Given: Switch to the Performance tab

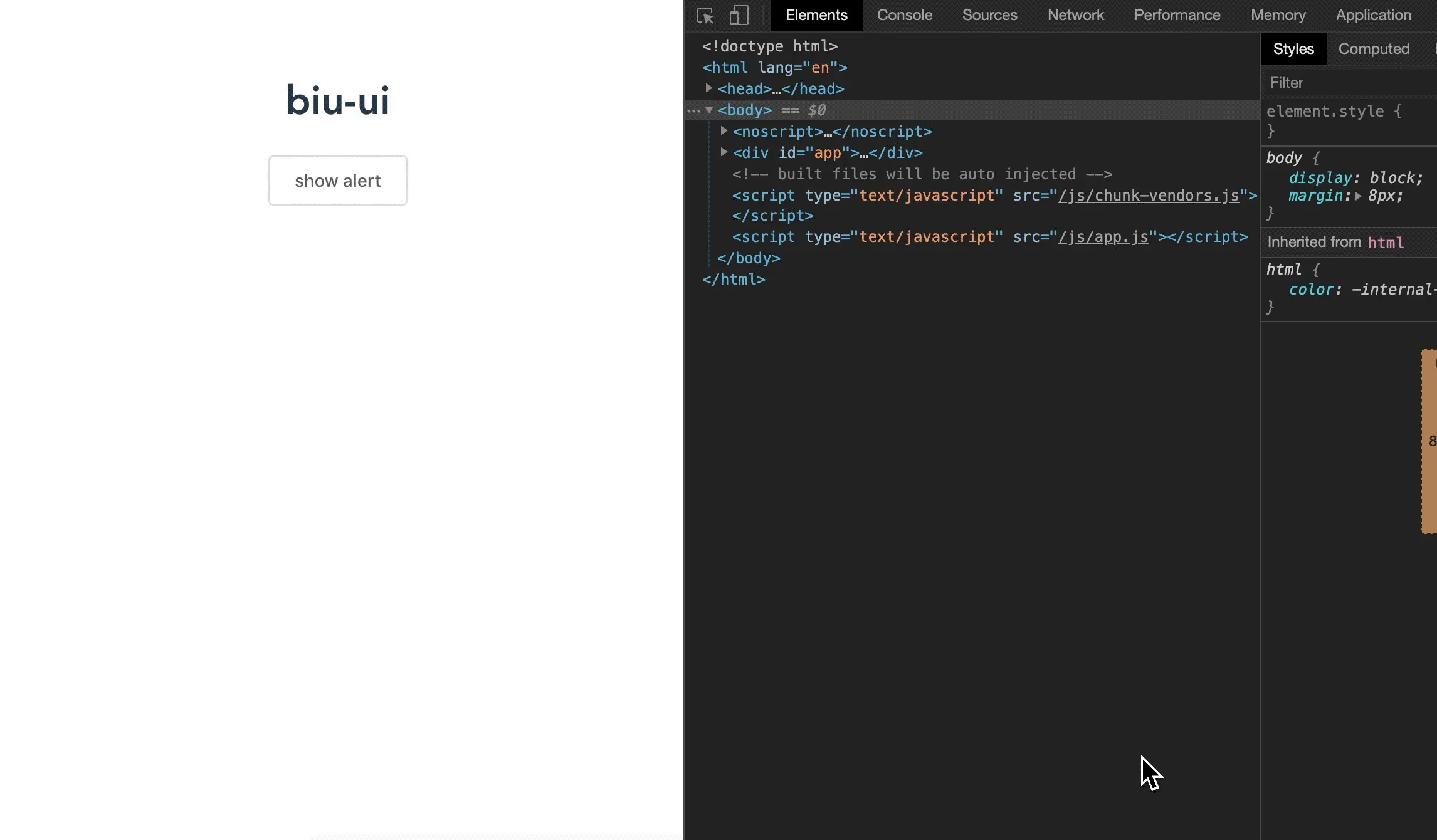Looking at the screenshot, I should click(1177, 15).
